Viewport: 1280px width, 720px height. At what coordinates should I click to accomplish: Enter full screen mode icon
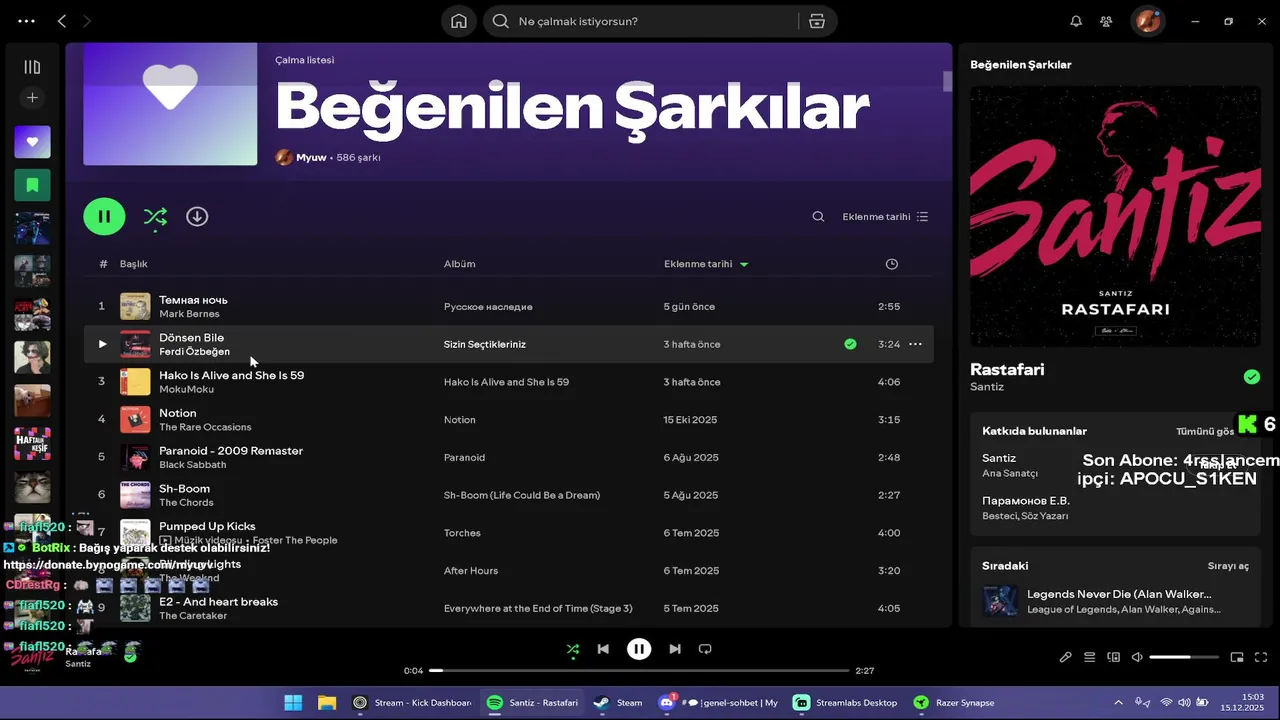(x=1261, y=657)
